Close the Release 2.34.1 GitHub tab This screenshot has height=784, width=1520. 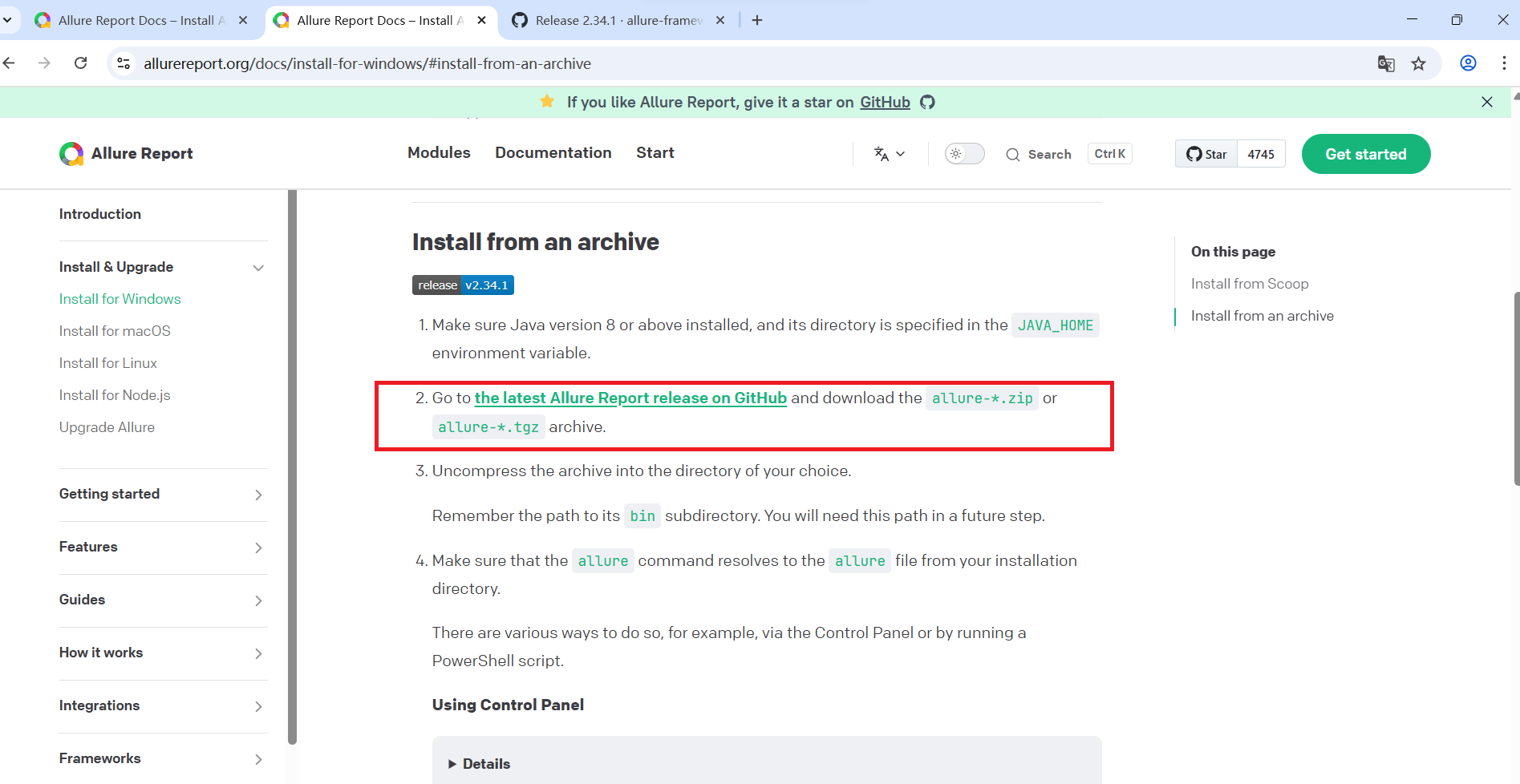click(720, 20)
